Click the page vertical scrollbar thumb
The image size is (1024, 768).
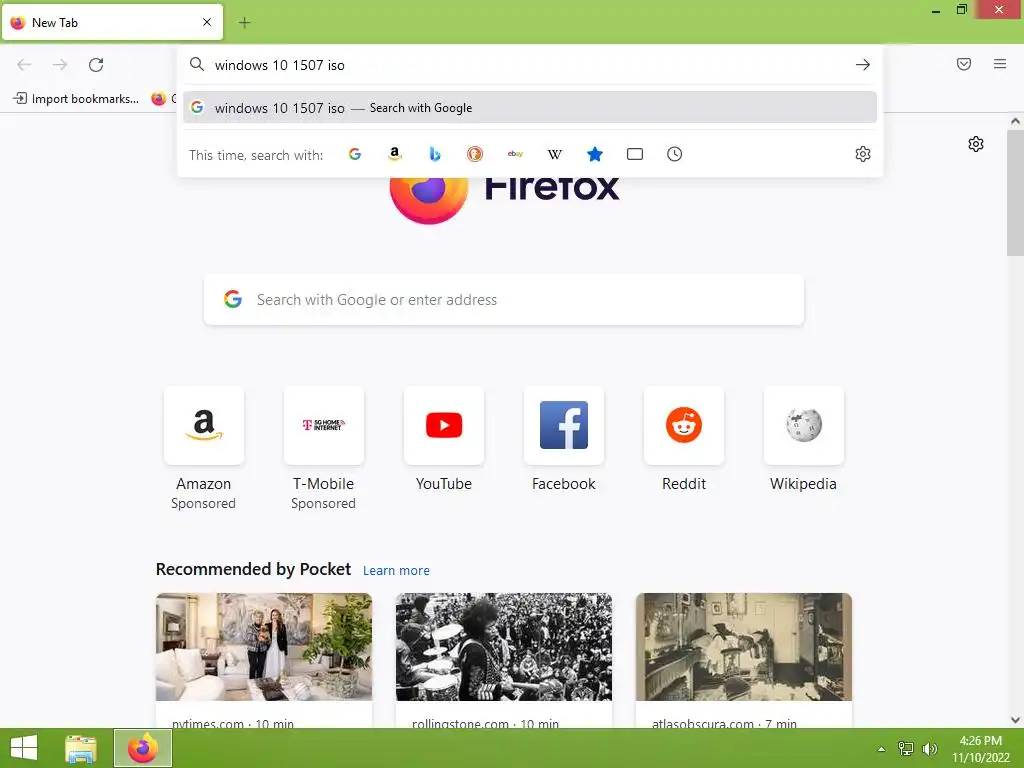(1015, 193)
